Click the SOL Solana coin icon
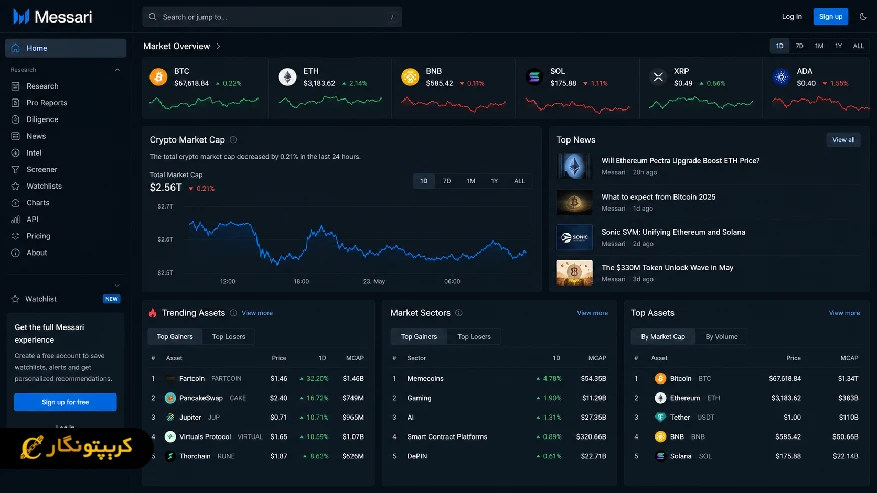877x493 pixels. click(534, 77)
